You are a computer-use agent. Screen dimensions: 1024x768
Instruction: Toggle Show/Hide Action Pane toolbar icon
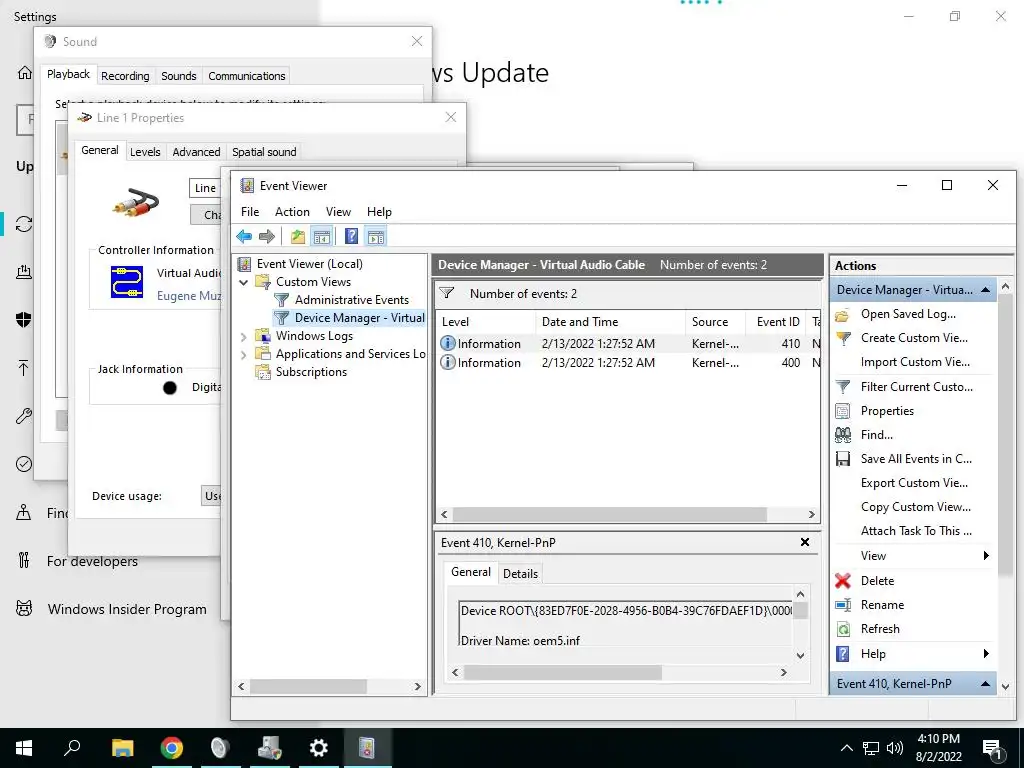click(376, 236)
